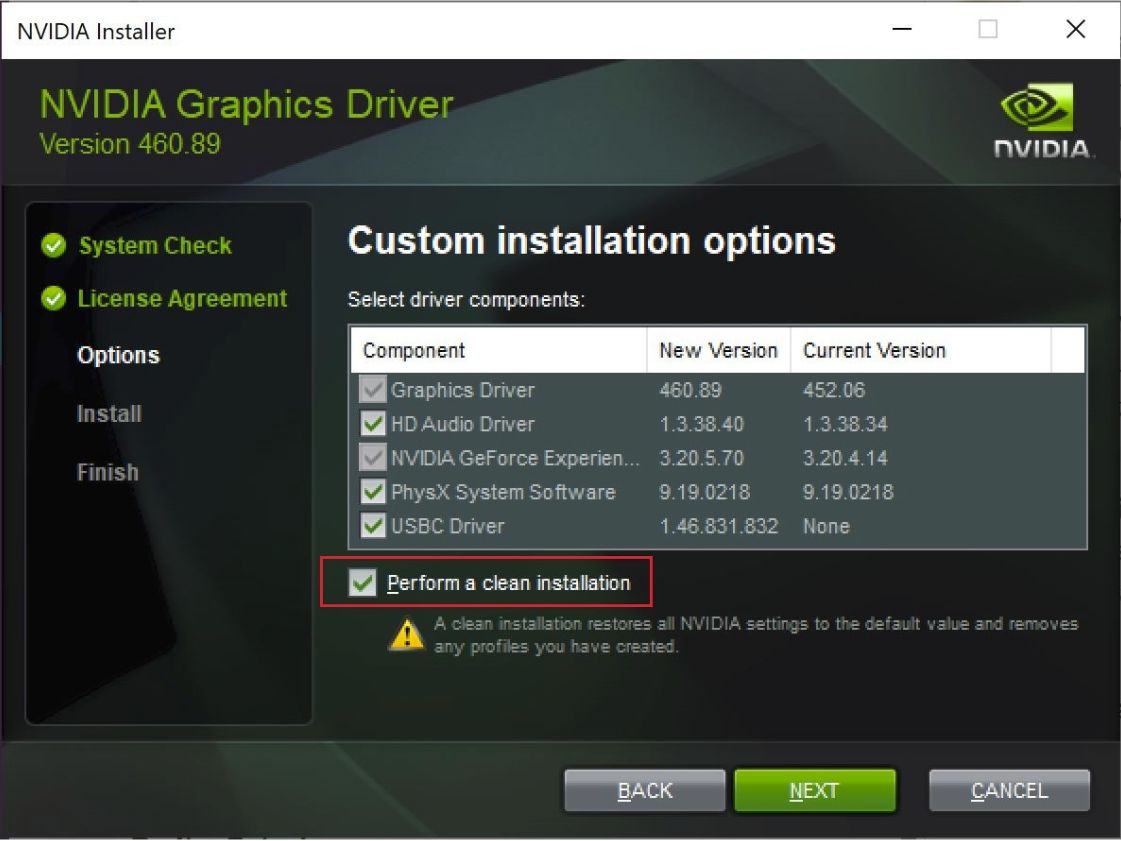Toggle the PhysX System Software checkbox
The image size is (1121, 841).
(x=373, y=492)
